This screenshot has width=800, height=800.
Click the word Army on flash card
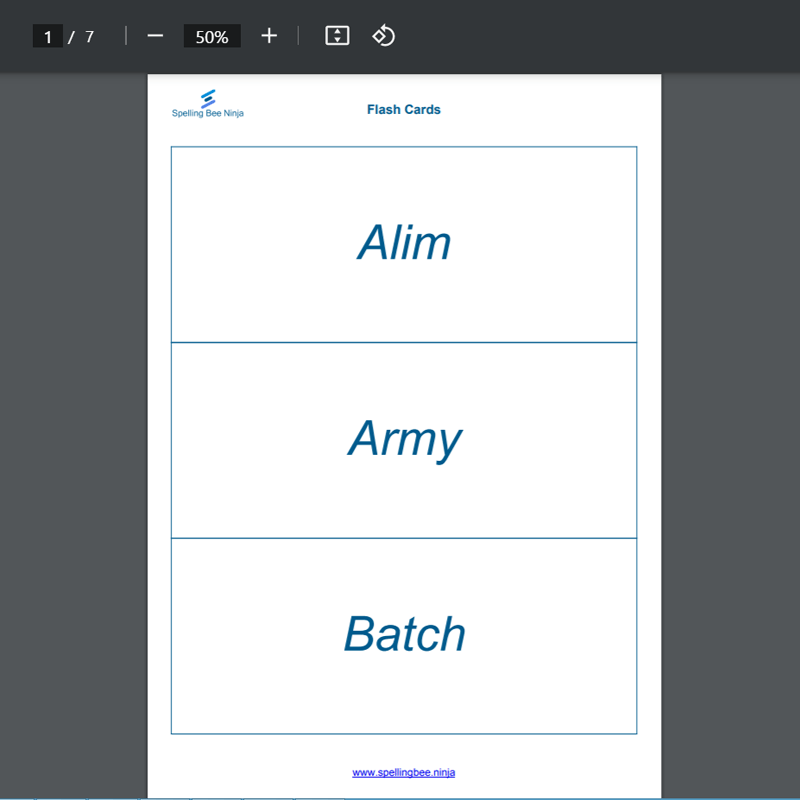[x=405, y=441]
